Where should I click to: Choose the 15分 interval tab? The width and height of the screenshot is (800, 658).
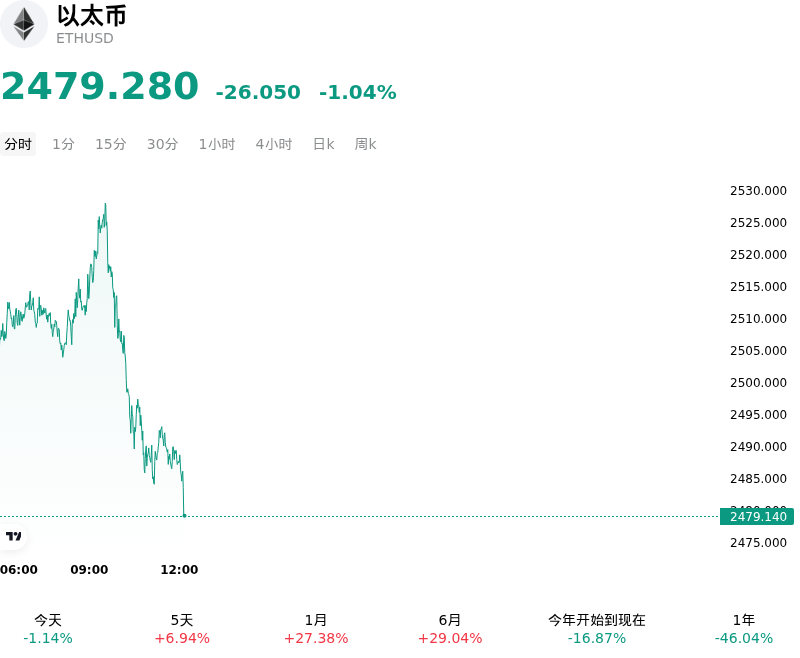[111, 144]
